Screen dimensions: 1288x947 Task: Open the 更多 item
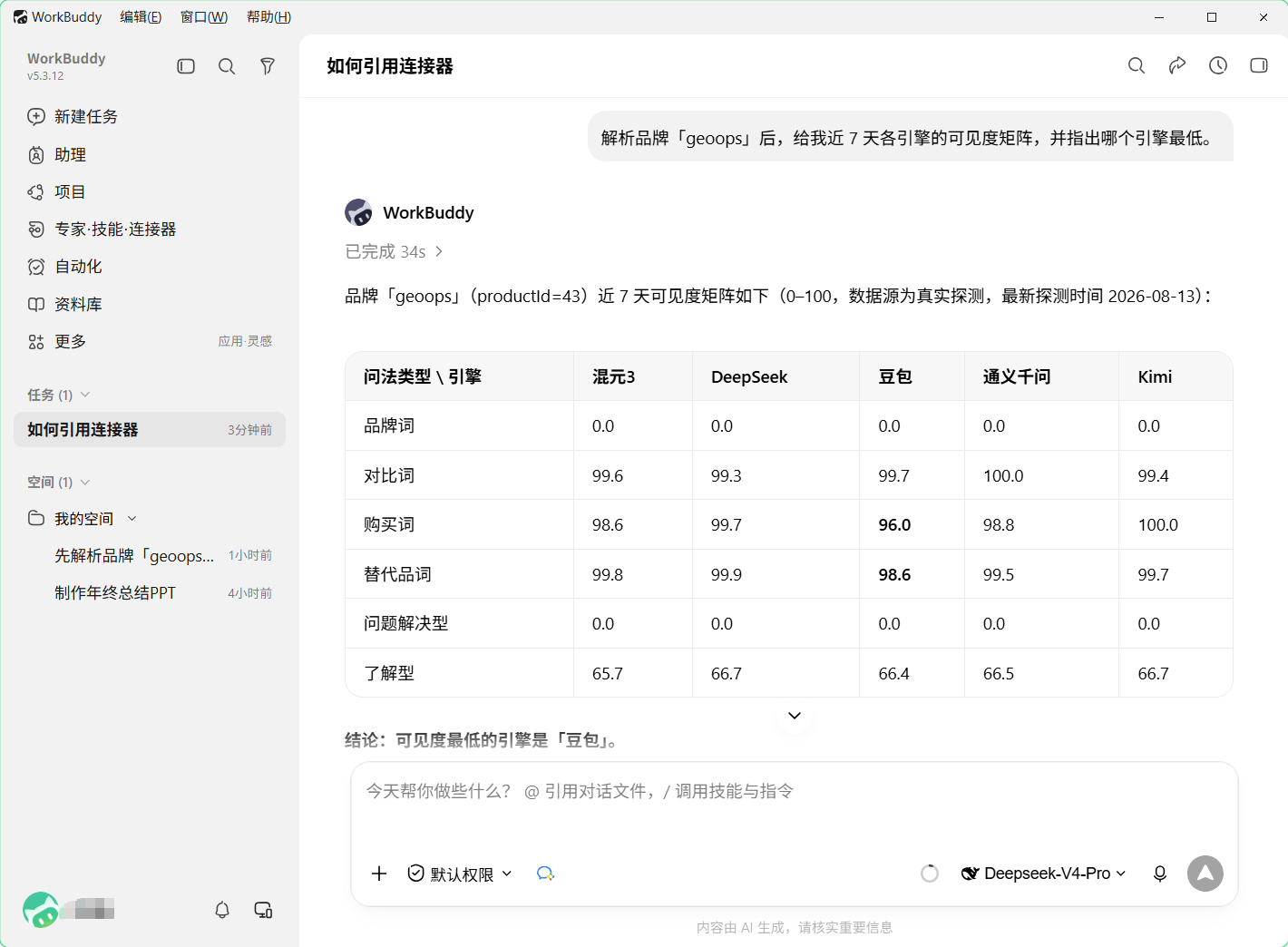pyautogui.click(x=70, y=341)
